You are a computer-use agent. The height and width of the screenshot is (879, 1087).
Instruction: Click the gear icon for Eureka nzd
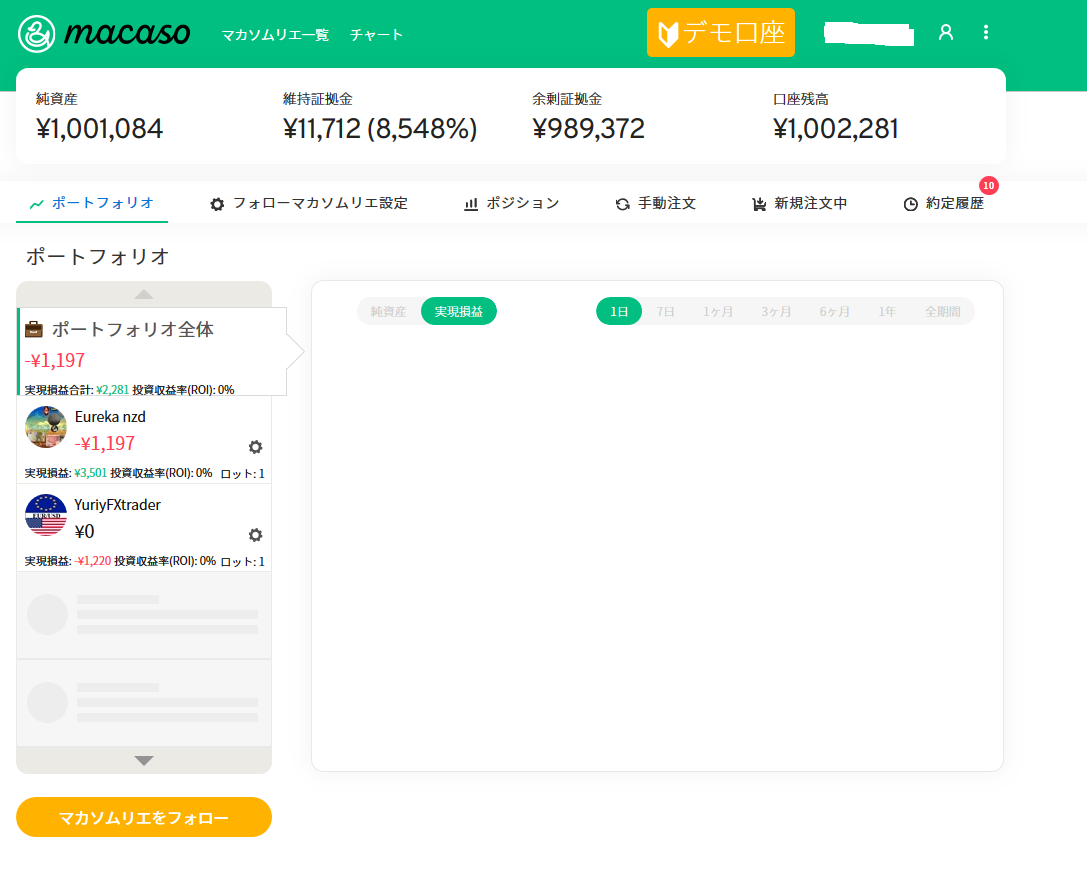[255, 447]
